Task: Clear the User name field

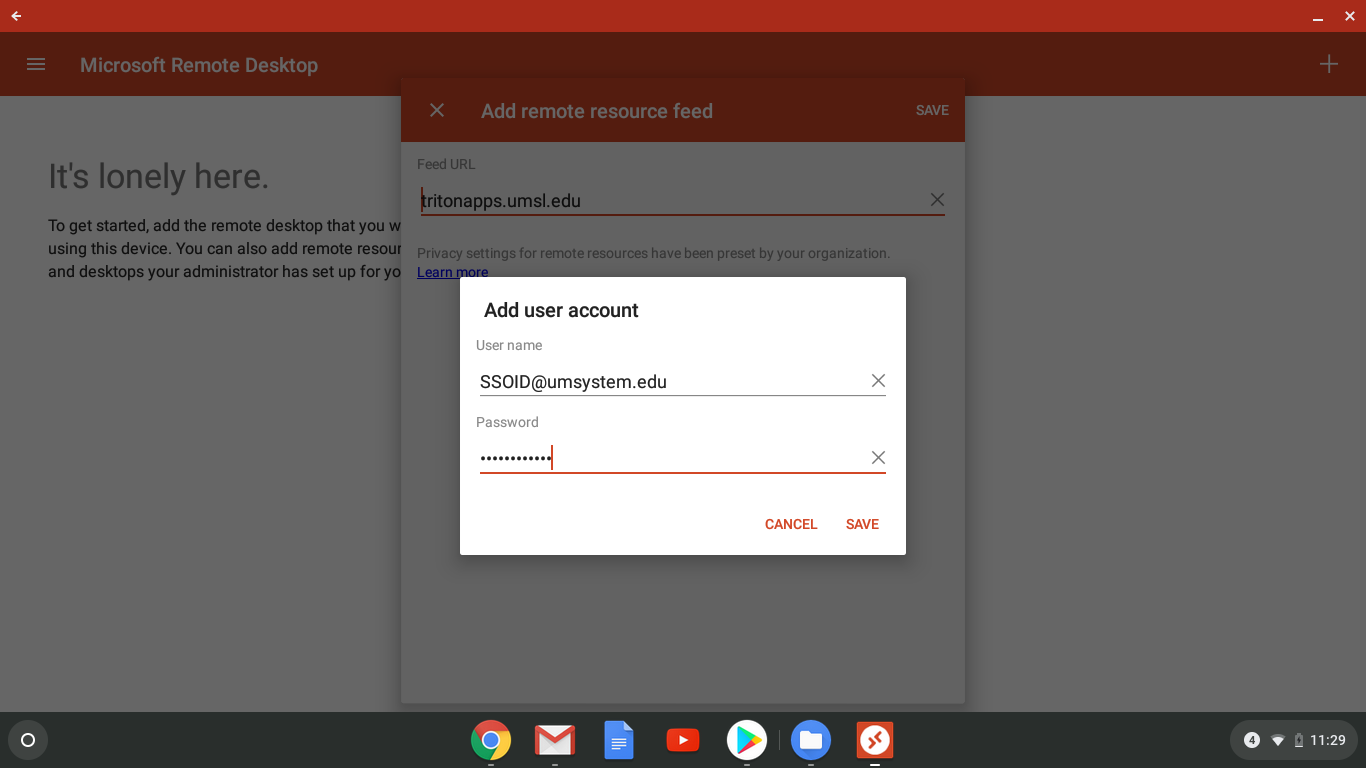Action: click(878, 381)
